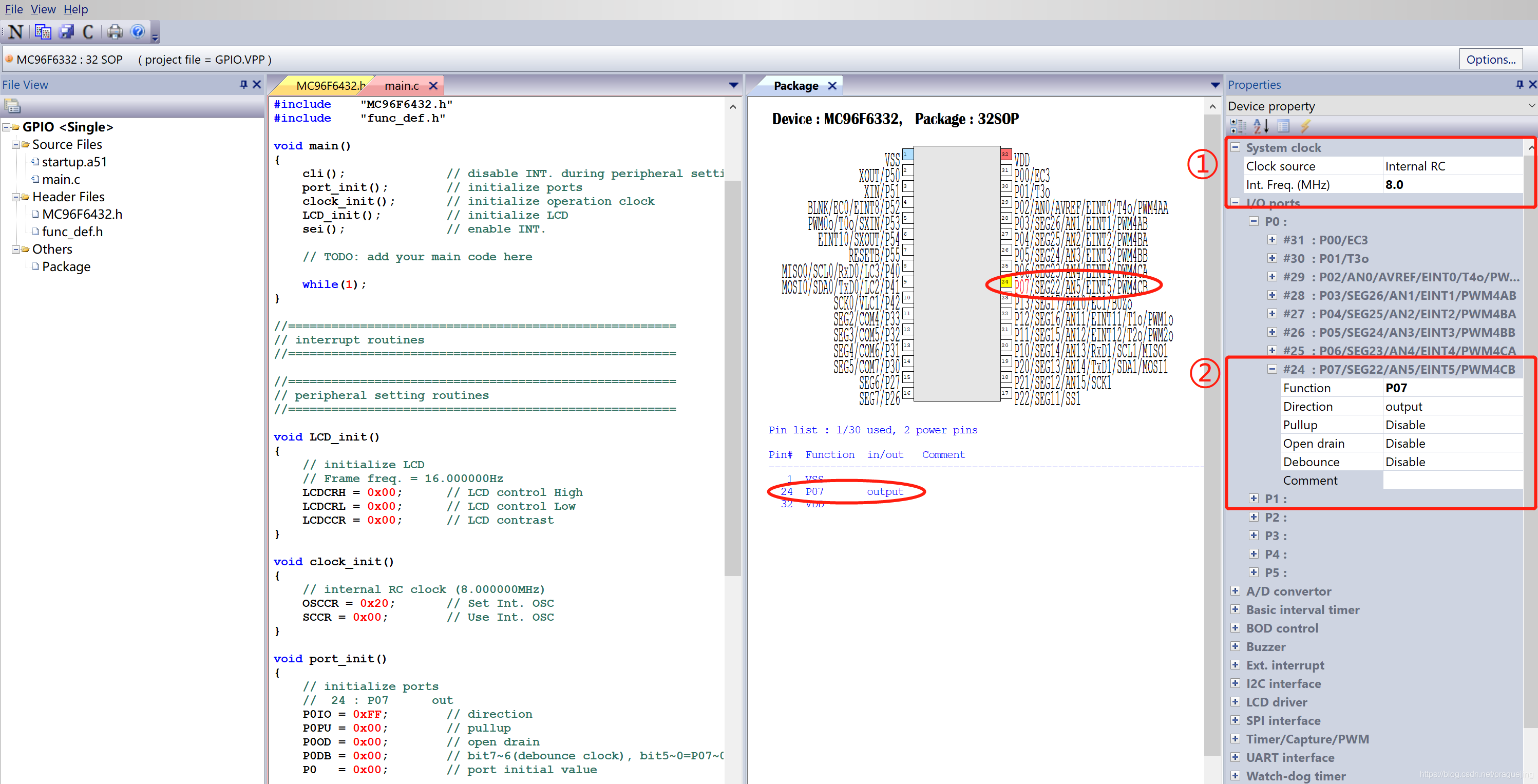
Task: Close the Package tab
Action: (832, 86)
